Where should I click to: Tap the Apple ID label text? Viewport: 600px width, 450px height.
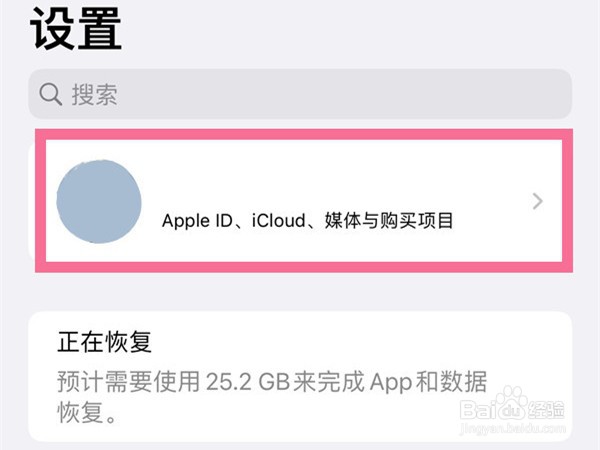point(197,221)
